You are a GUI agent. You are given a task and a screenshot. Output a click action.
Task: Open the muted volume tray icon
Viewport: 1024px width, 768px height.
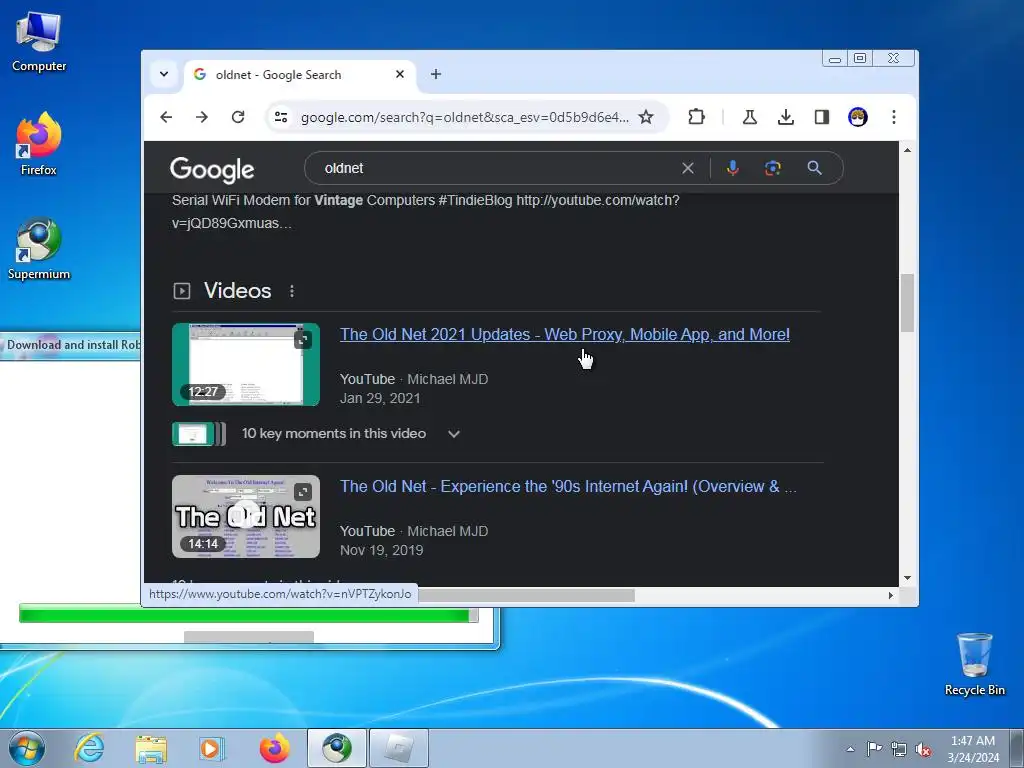coord(923,749)
